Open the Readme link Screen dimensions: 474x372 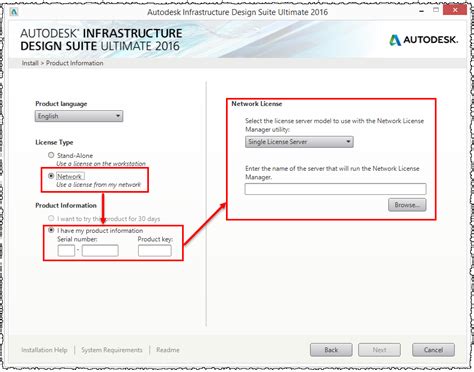168,350
